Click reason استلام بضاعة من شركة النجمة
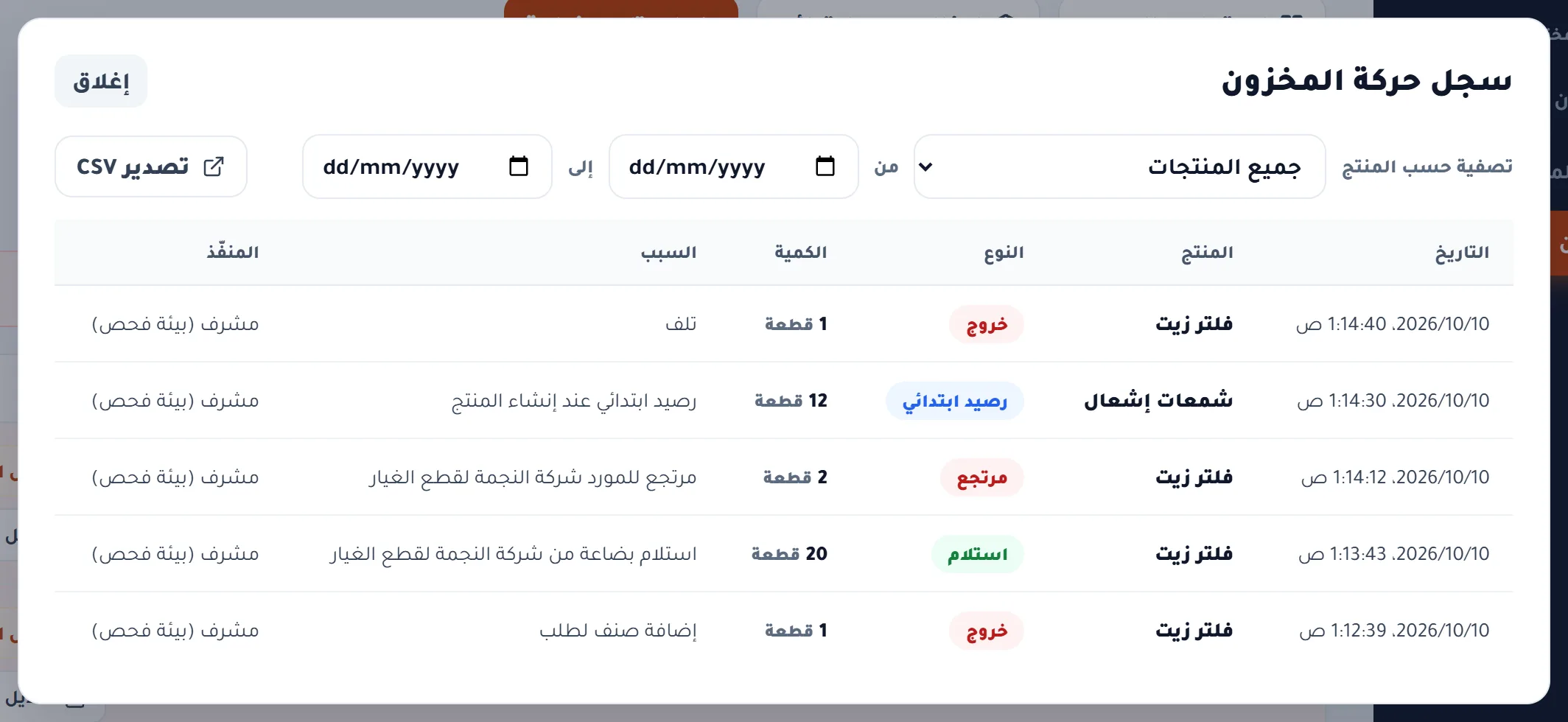The height and width of the screenshot is (722, 1568). pyautogui.click(x=513, y=554)
